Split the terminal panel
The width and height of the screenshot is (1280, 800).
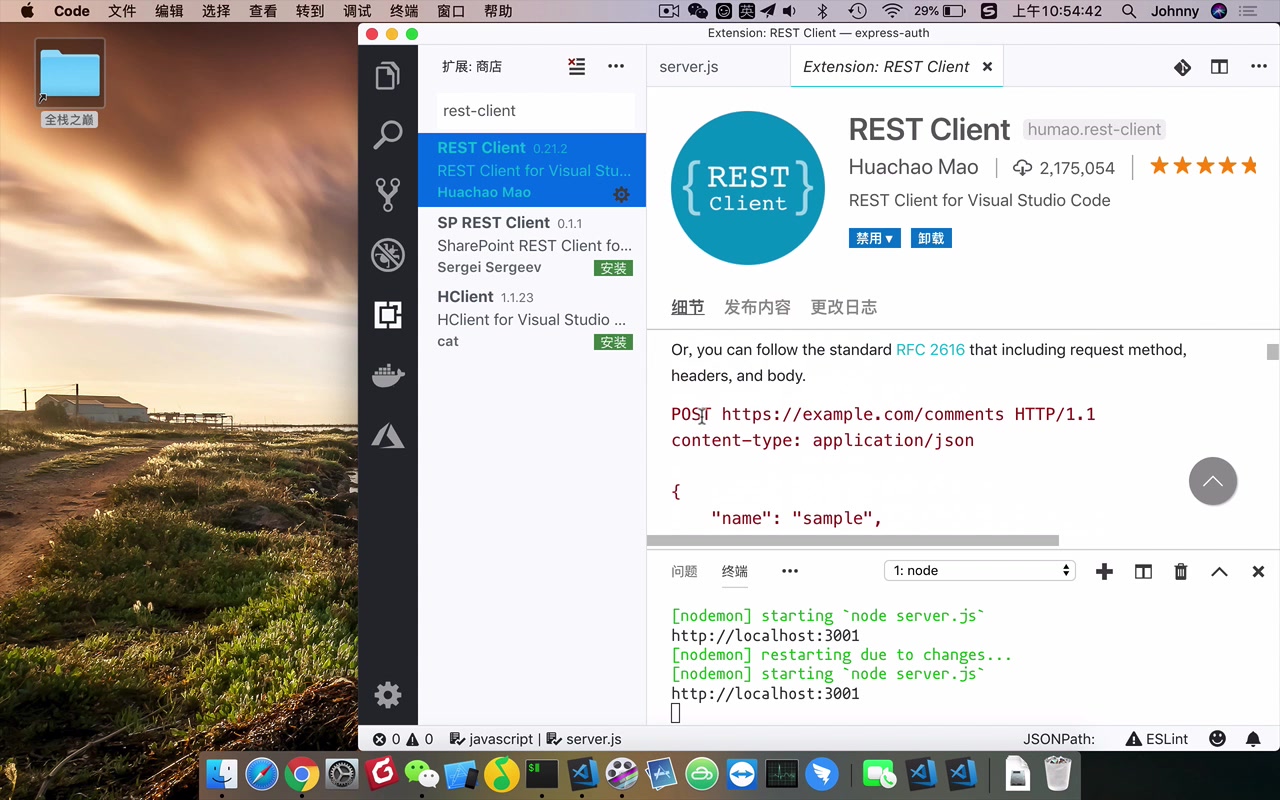(1143, 571)
